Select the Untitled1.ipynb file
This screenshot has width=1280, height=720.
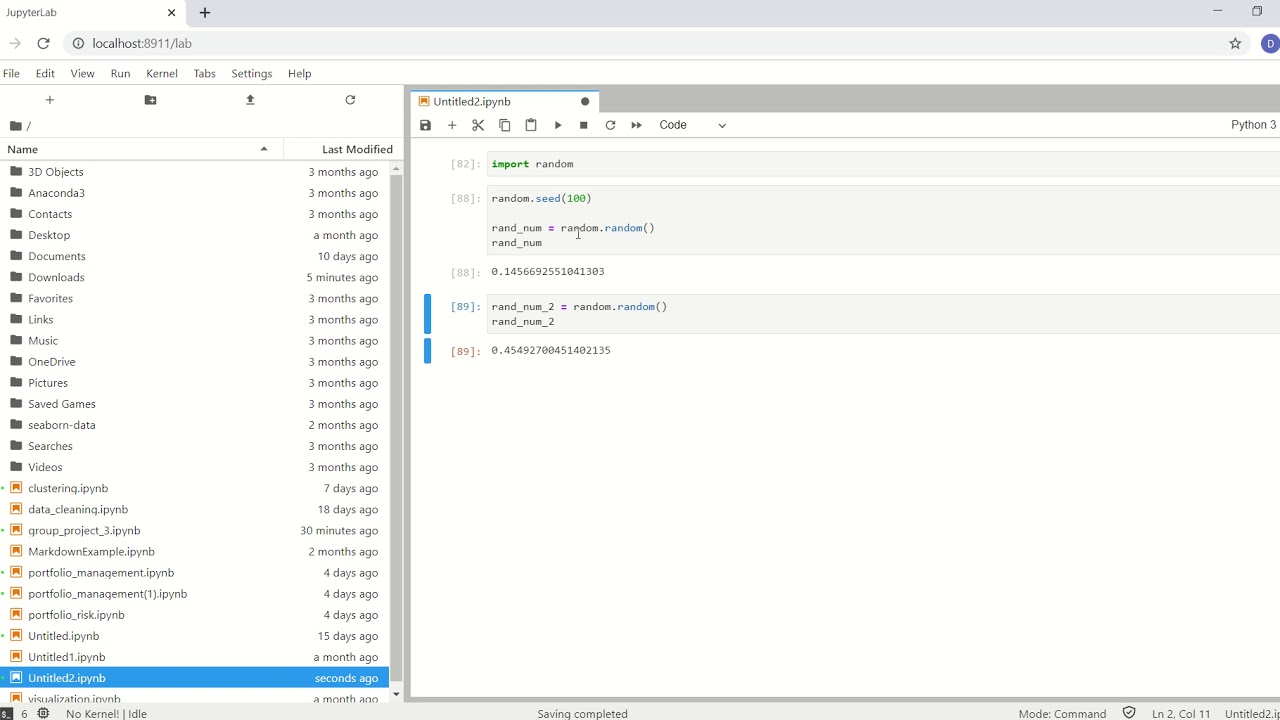coord(195,657)
